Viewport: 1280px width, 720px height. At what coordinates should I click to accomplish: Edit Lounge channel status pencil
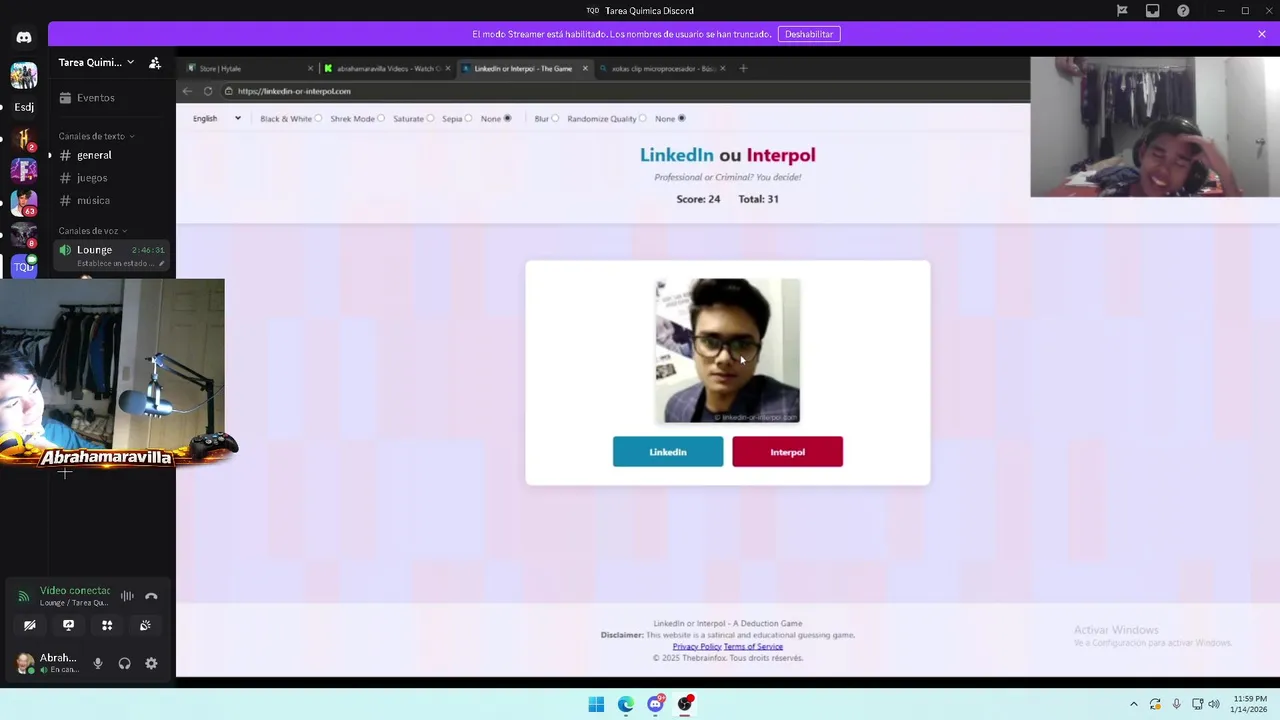coord(161,264)
